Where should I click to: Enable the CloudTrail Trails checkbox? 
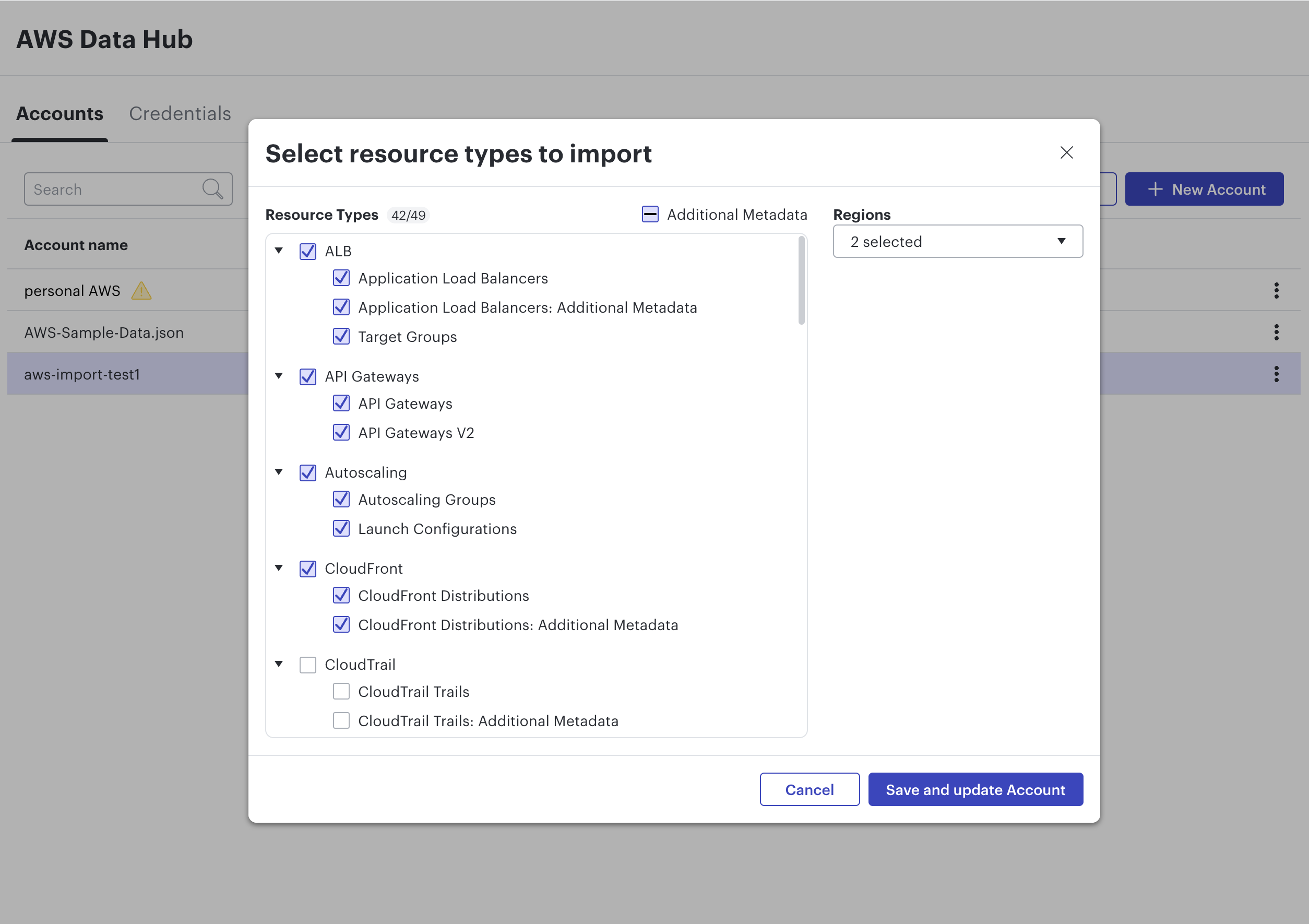[341, 691]
